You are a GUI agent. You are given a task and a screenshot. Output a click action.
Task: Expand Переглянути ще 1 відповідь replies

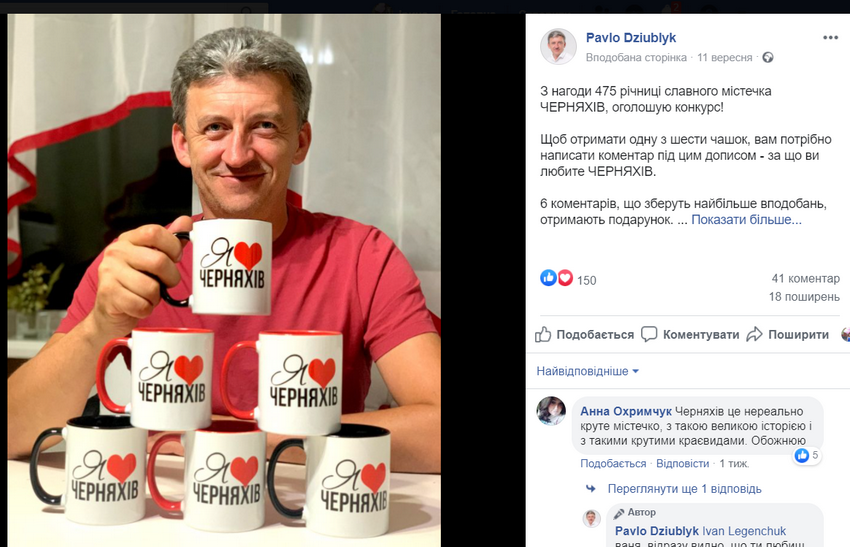684,488
